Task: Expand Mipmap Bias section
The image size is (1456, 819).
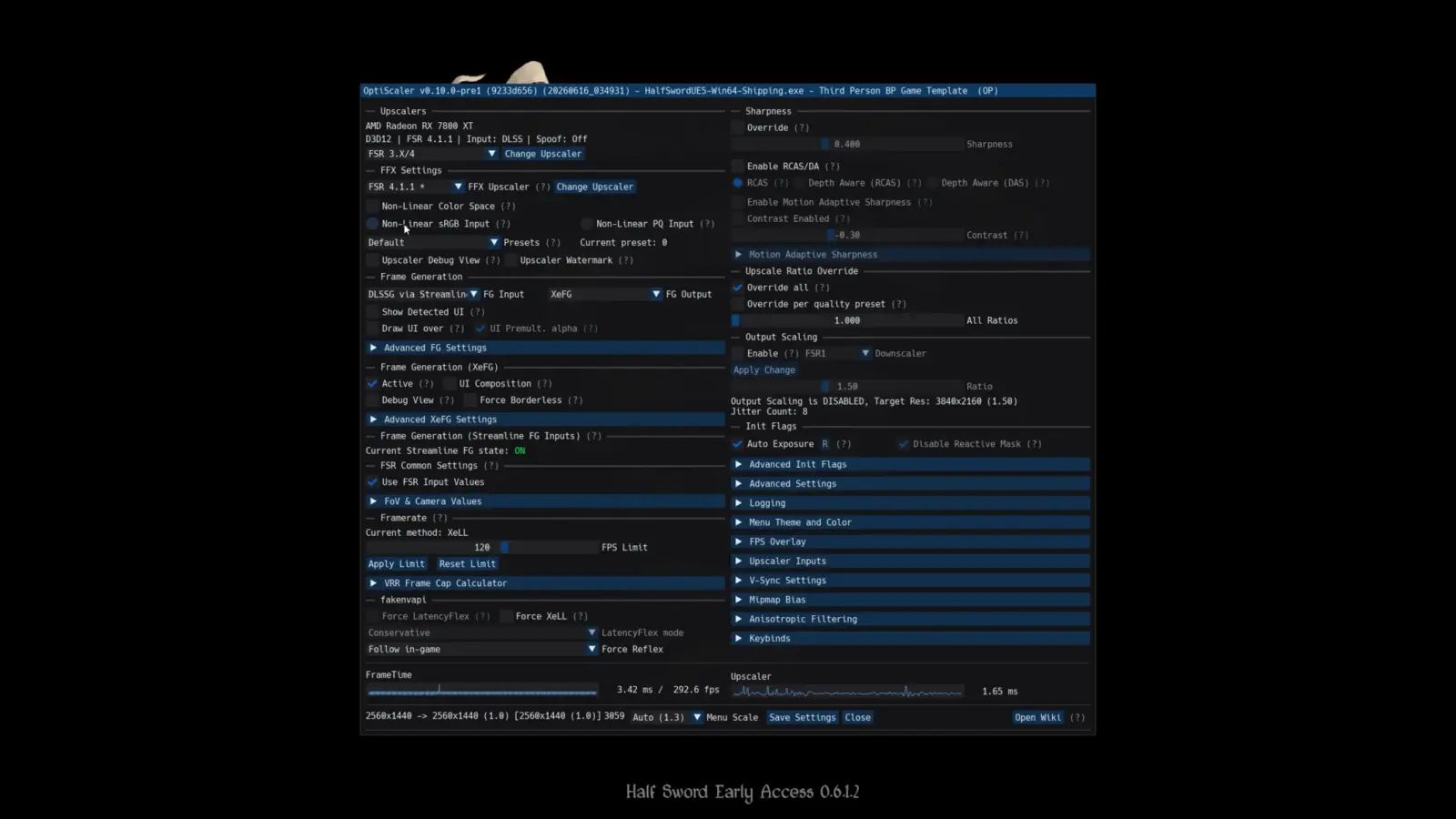Action: 910,600
